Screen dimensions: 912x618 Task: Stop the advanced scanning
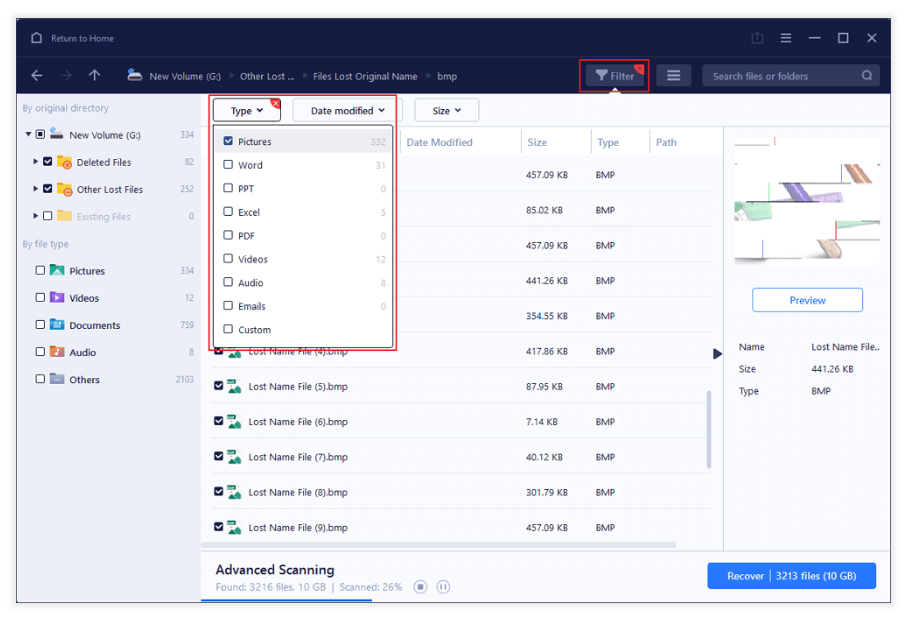421,587
